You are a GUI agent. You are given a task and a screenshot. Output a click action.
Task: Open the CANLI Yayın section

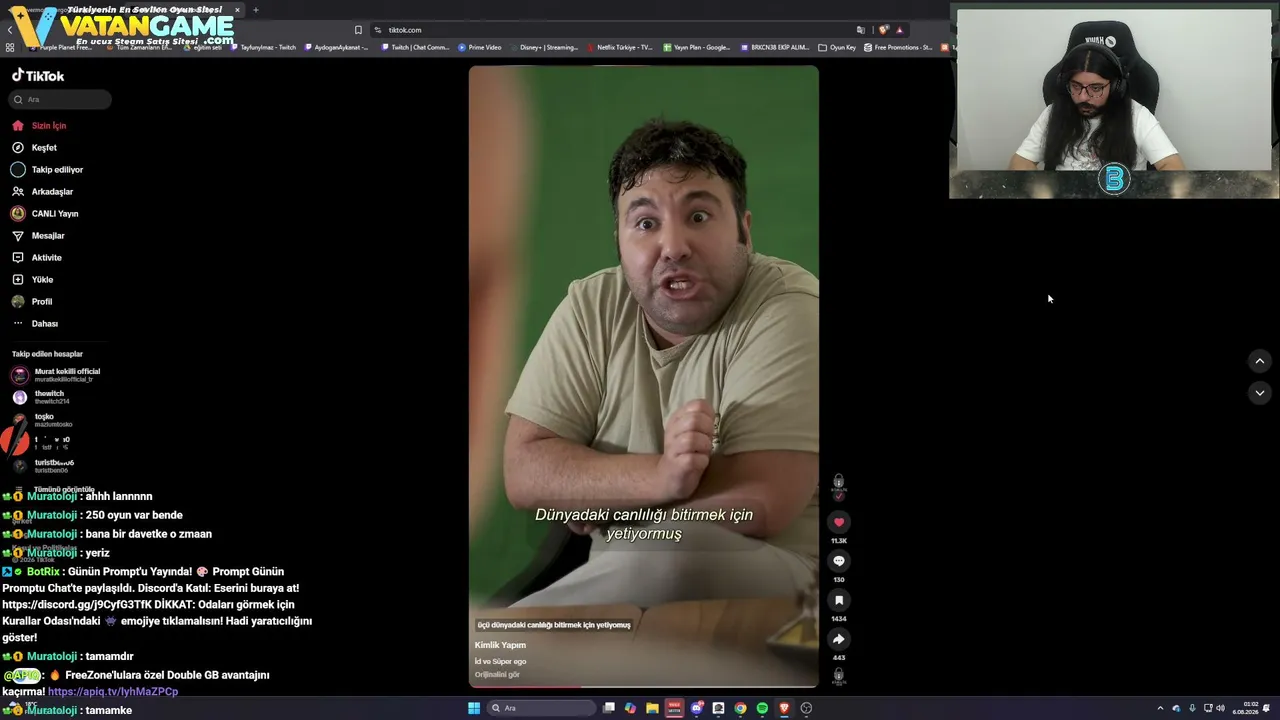coord(44,214)
